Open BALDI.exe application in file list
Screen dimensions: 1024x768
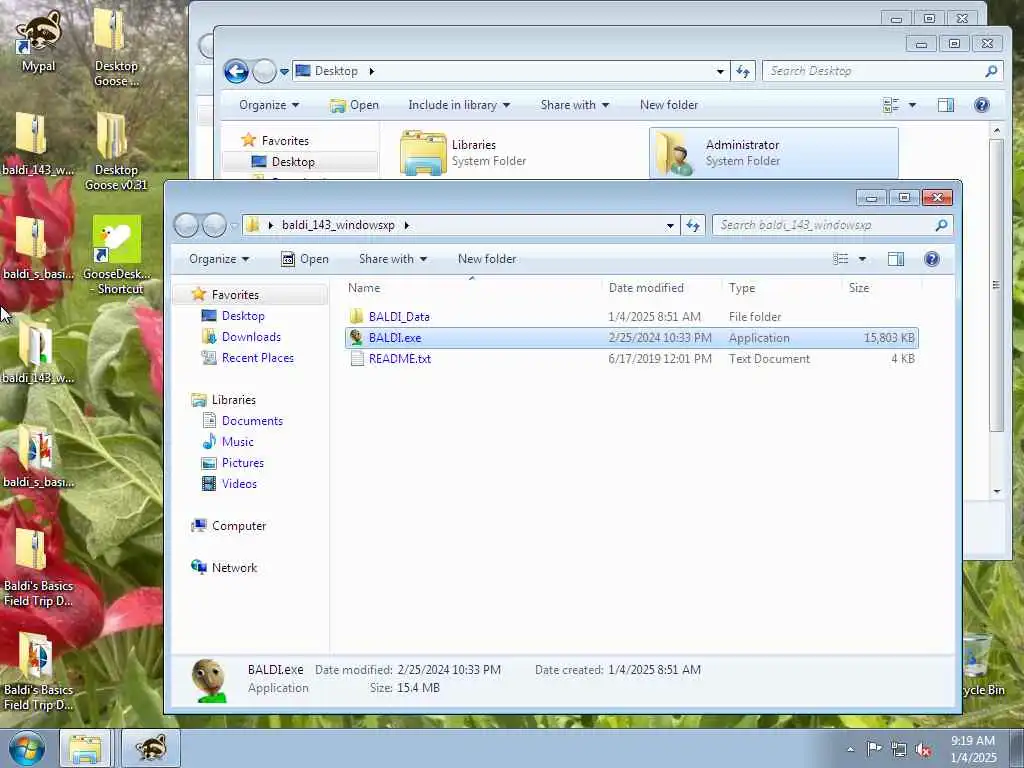[632, 338]
